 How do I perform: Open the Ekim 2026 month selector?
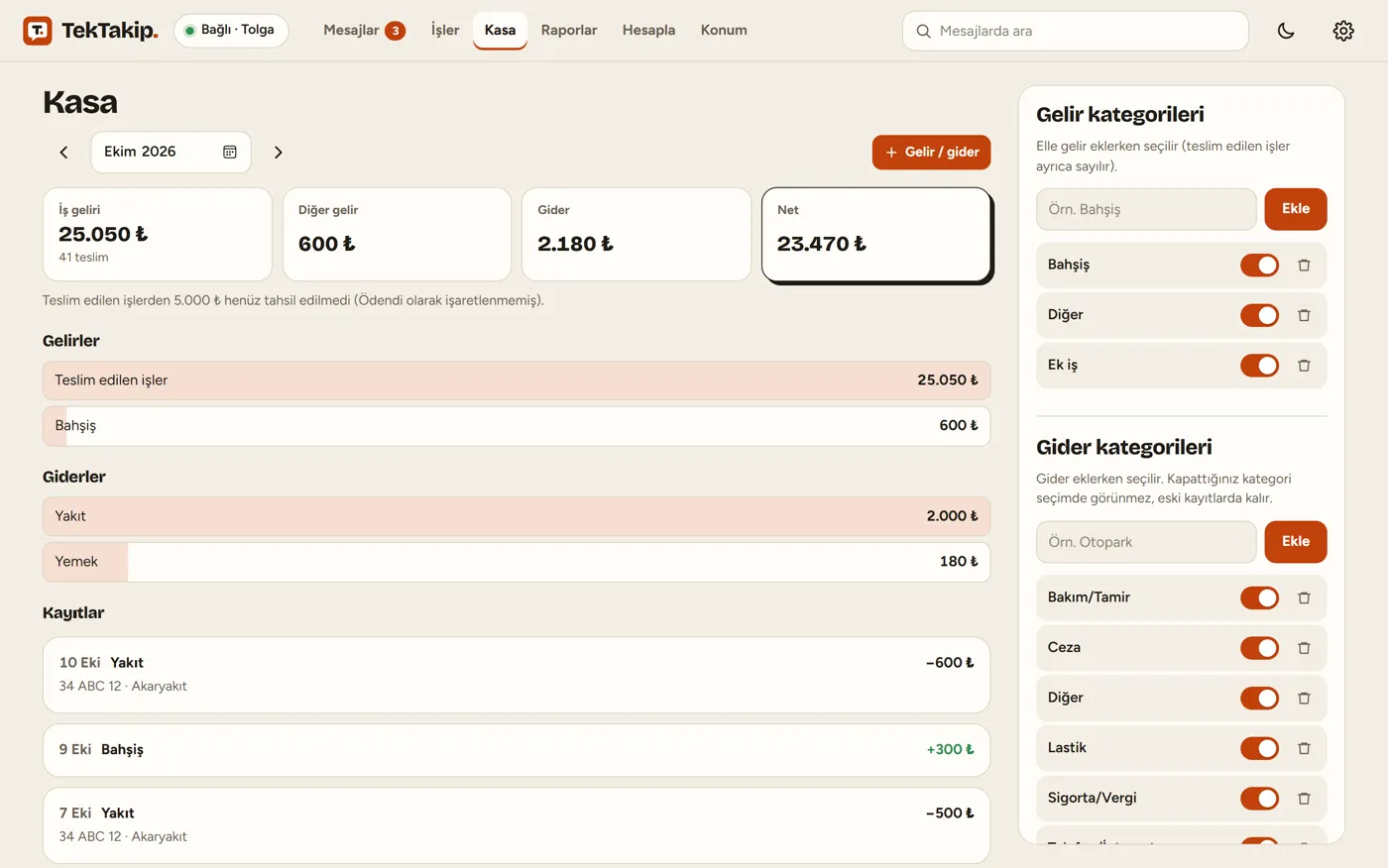(171, 153)
